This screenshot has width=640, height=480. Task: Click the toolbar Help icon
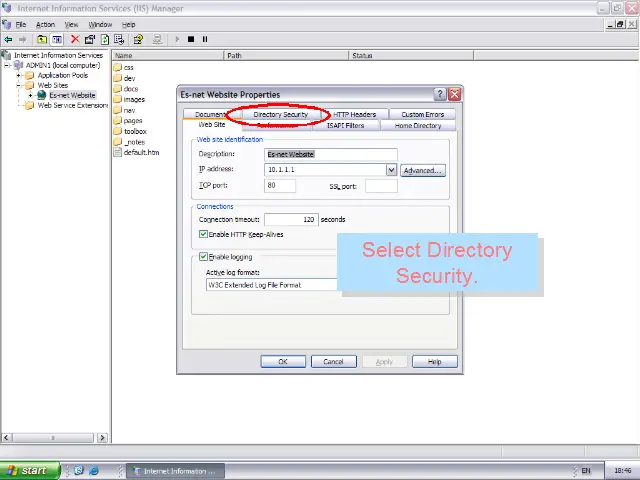click(x=138, y=39)
